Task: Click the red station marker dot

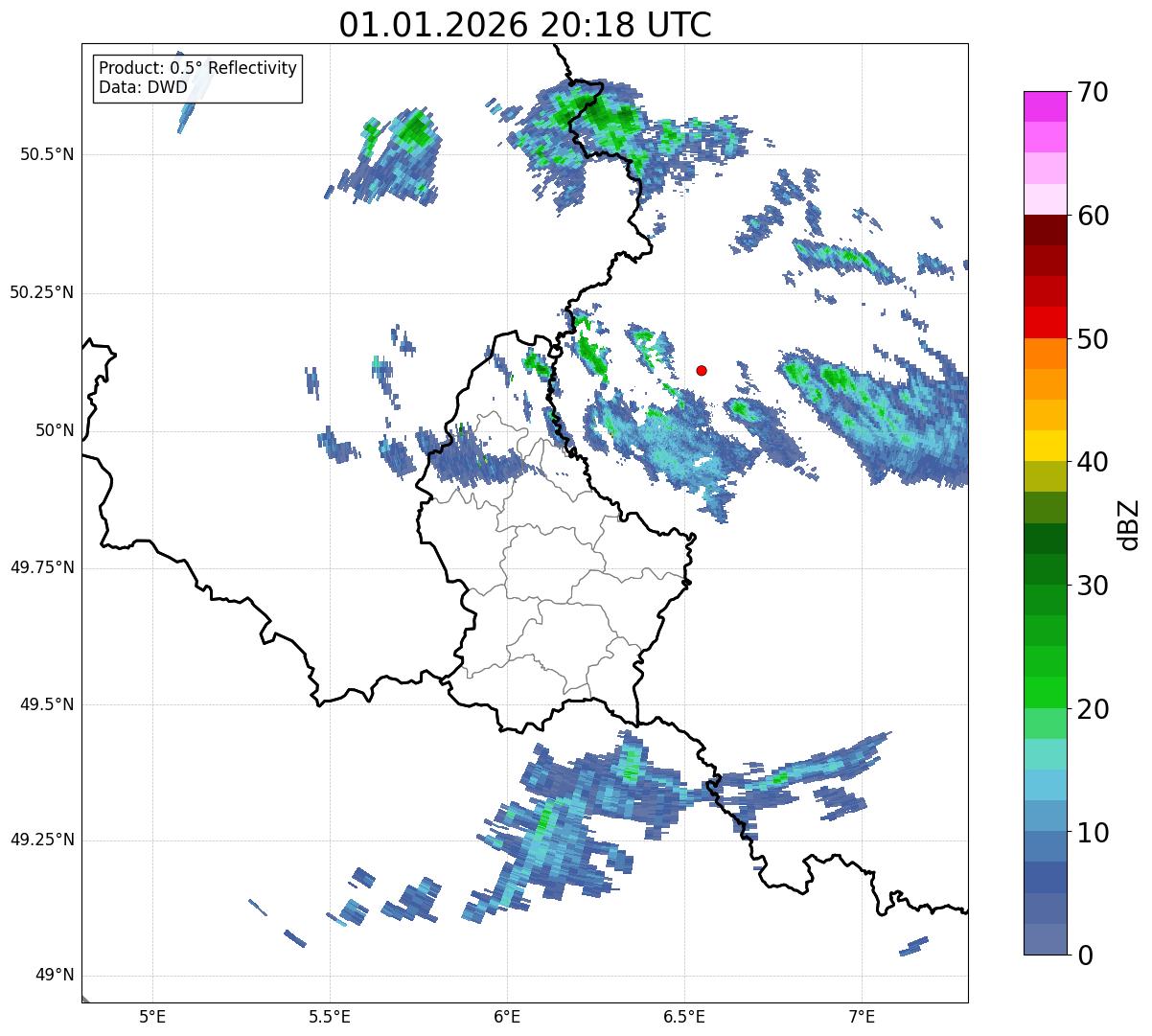Action: pos(702,370)
